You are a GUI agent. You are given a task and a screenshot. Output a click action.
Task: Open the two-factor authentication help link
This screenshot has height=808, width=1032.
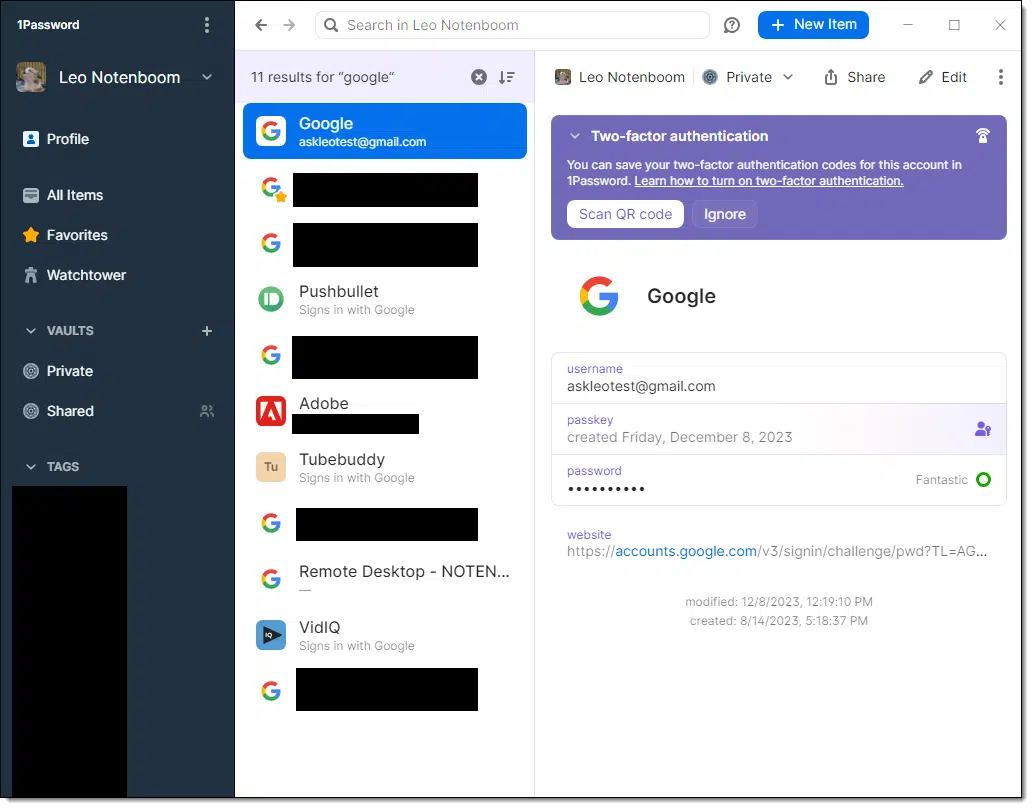[769, 181]
